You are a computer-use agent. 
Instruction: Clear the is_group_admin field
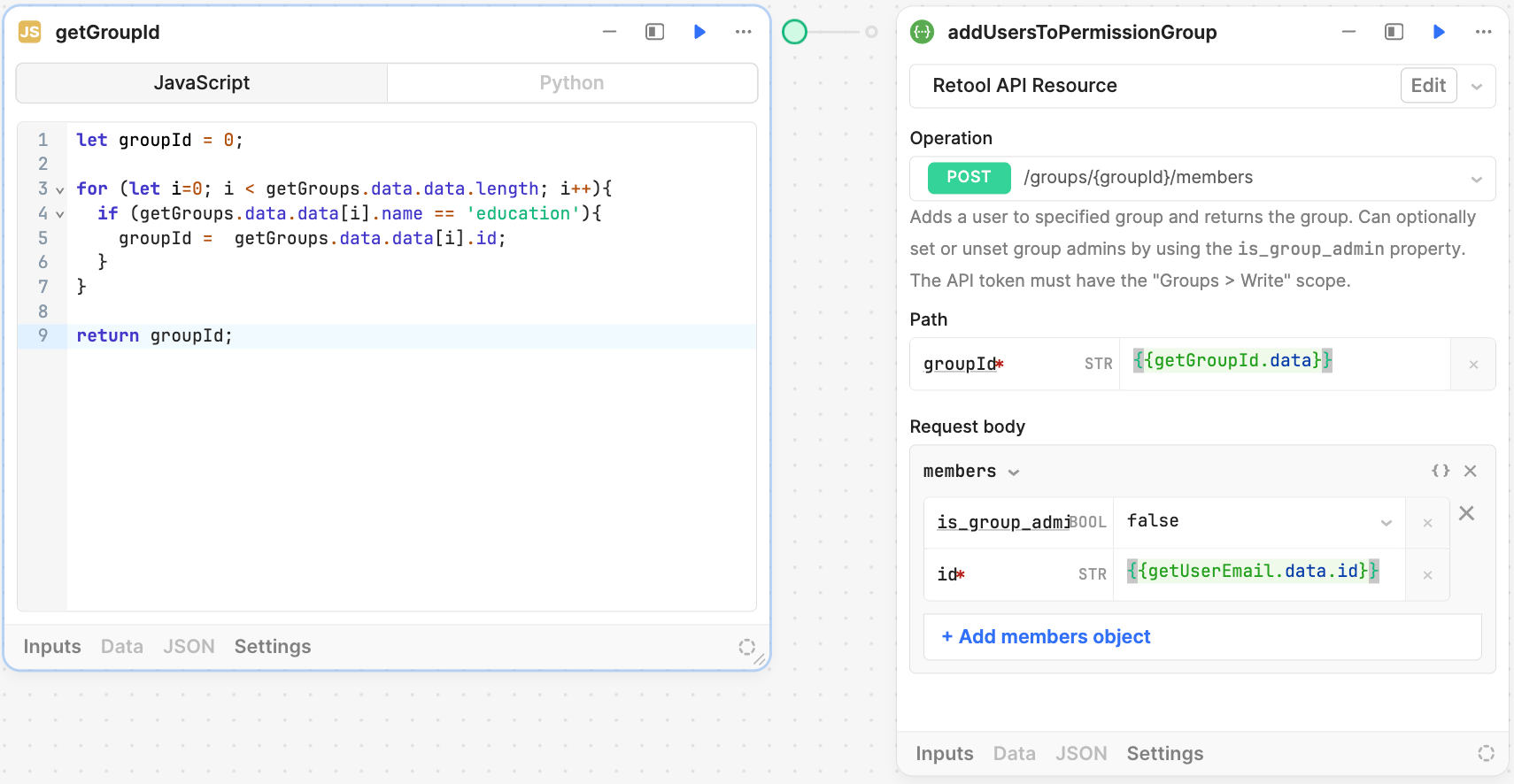tap(1427, 523)
